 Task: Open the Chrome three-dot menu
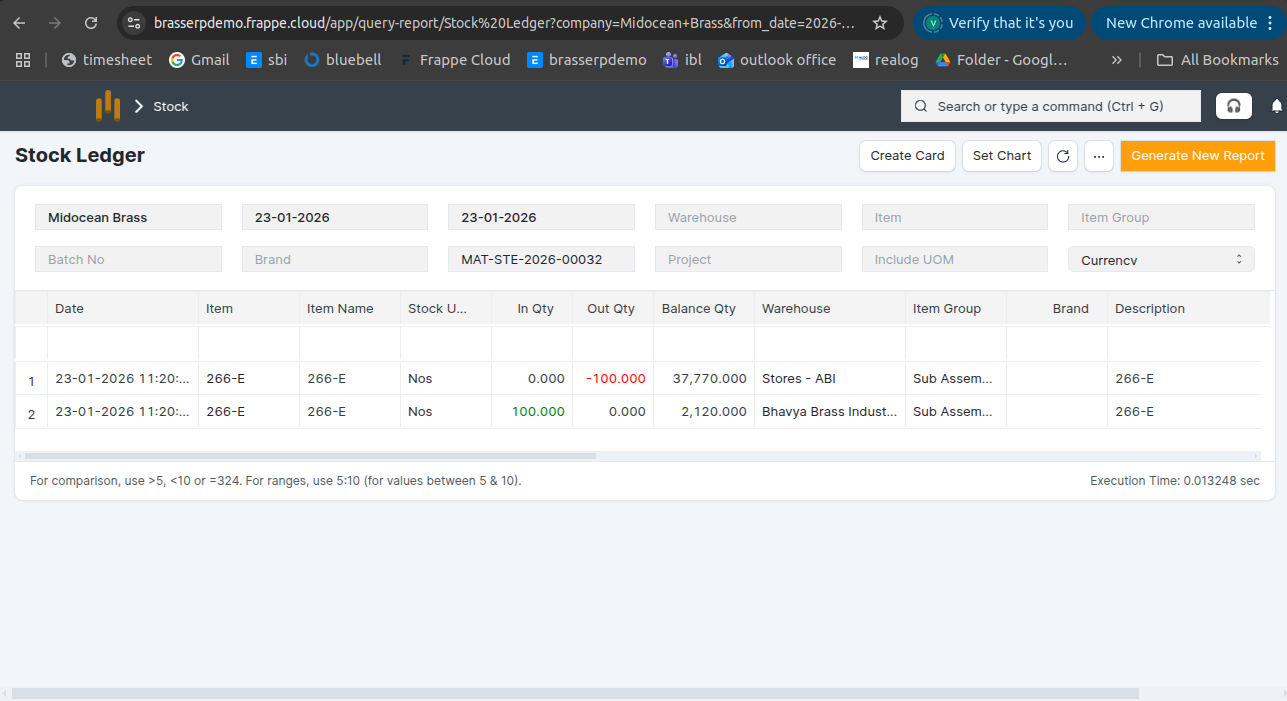(1270, 23)
